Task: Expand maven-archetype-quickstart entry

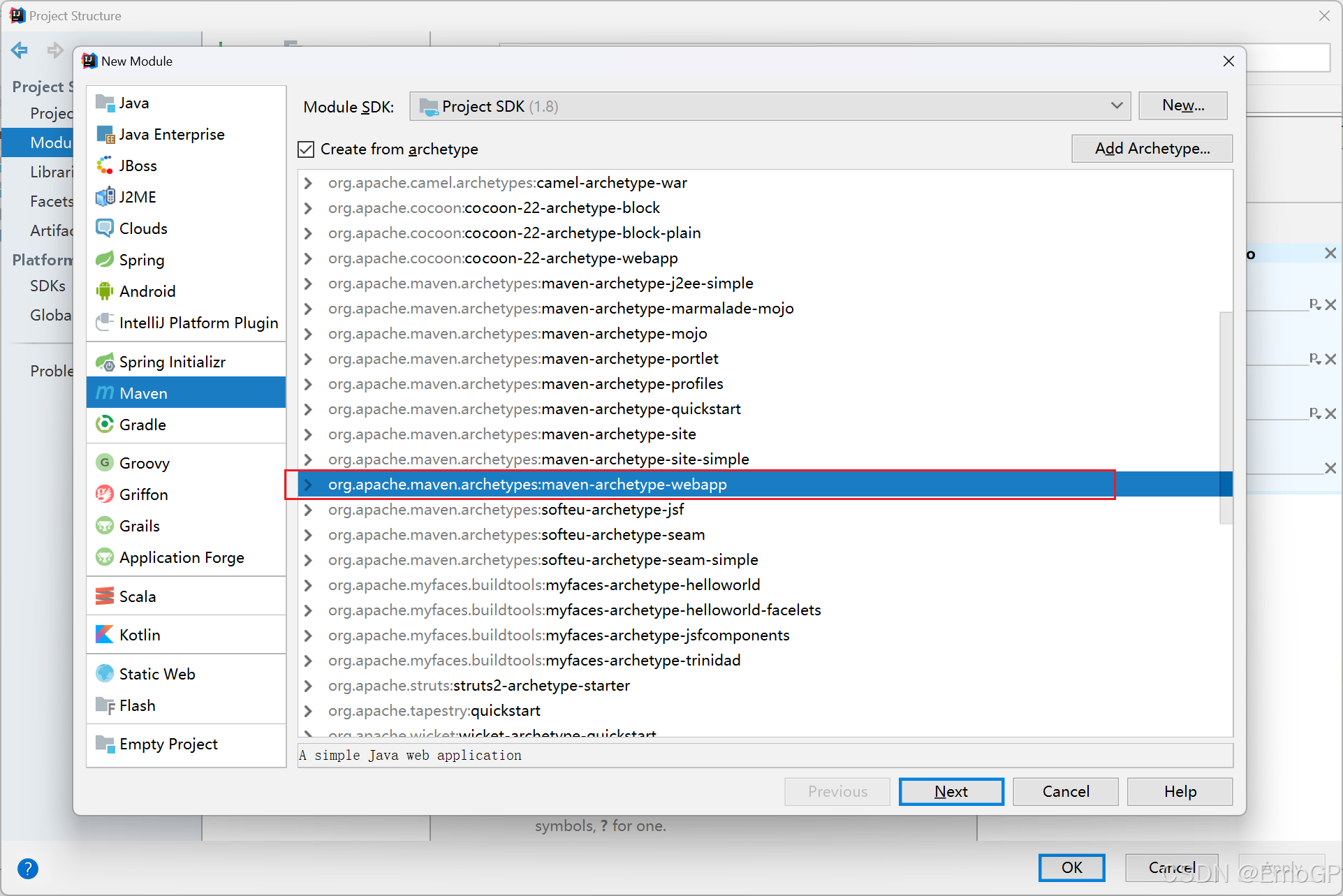Action: pyautogui.click(x=308, y=409)
